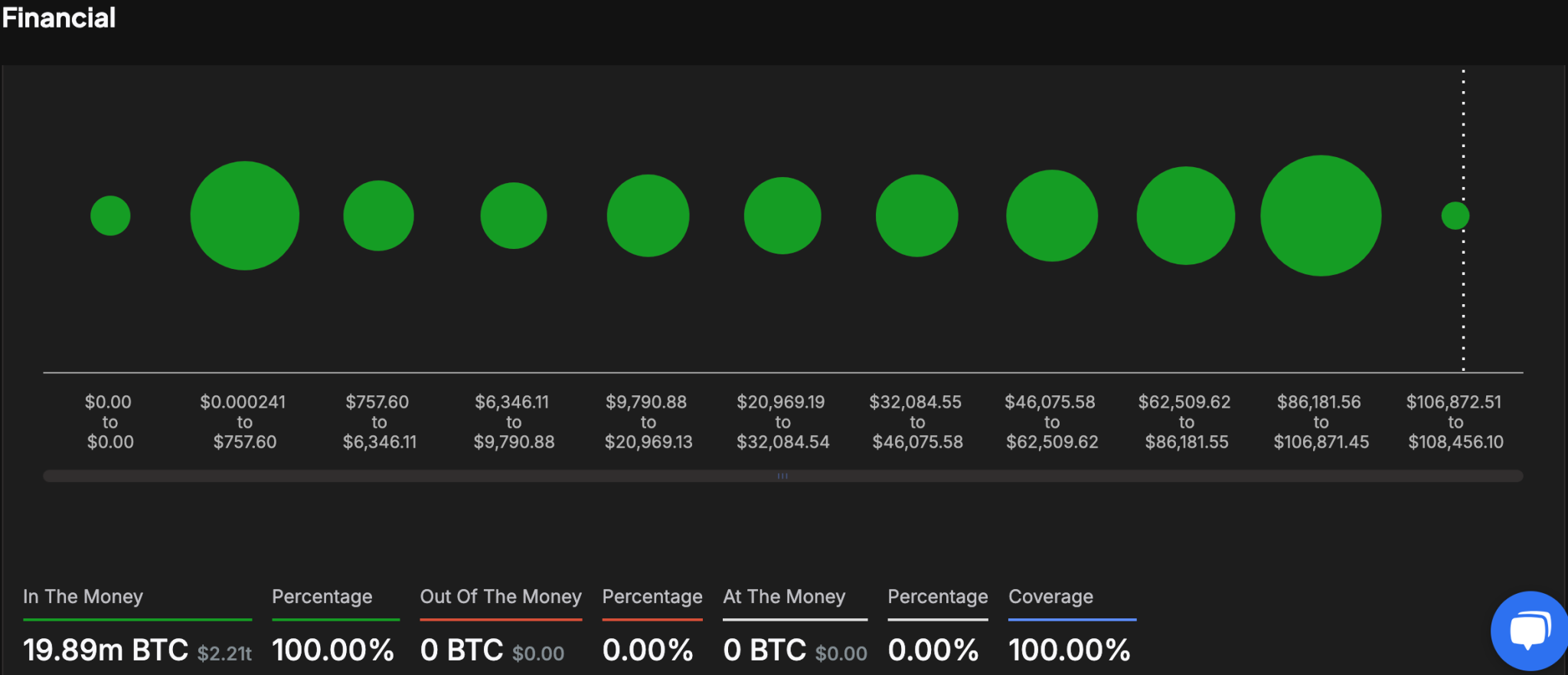Screen dimensions: 1568x675
Task: Select the bubble above $20,969.19 to $32,084.54
Action: pyautogui.click(x=782, y=215)
